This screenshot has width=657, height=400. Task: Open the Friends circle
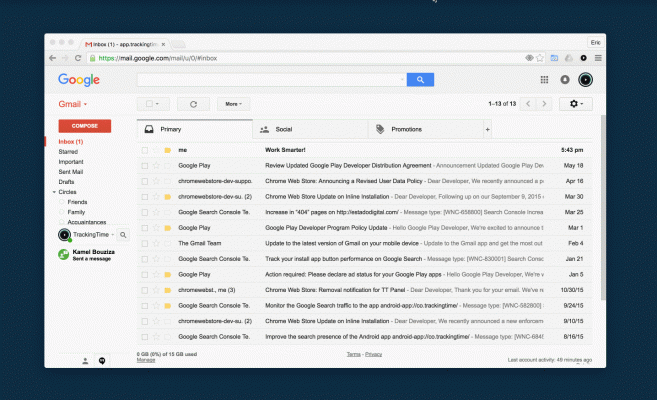[77, 202]
